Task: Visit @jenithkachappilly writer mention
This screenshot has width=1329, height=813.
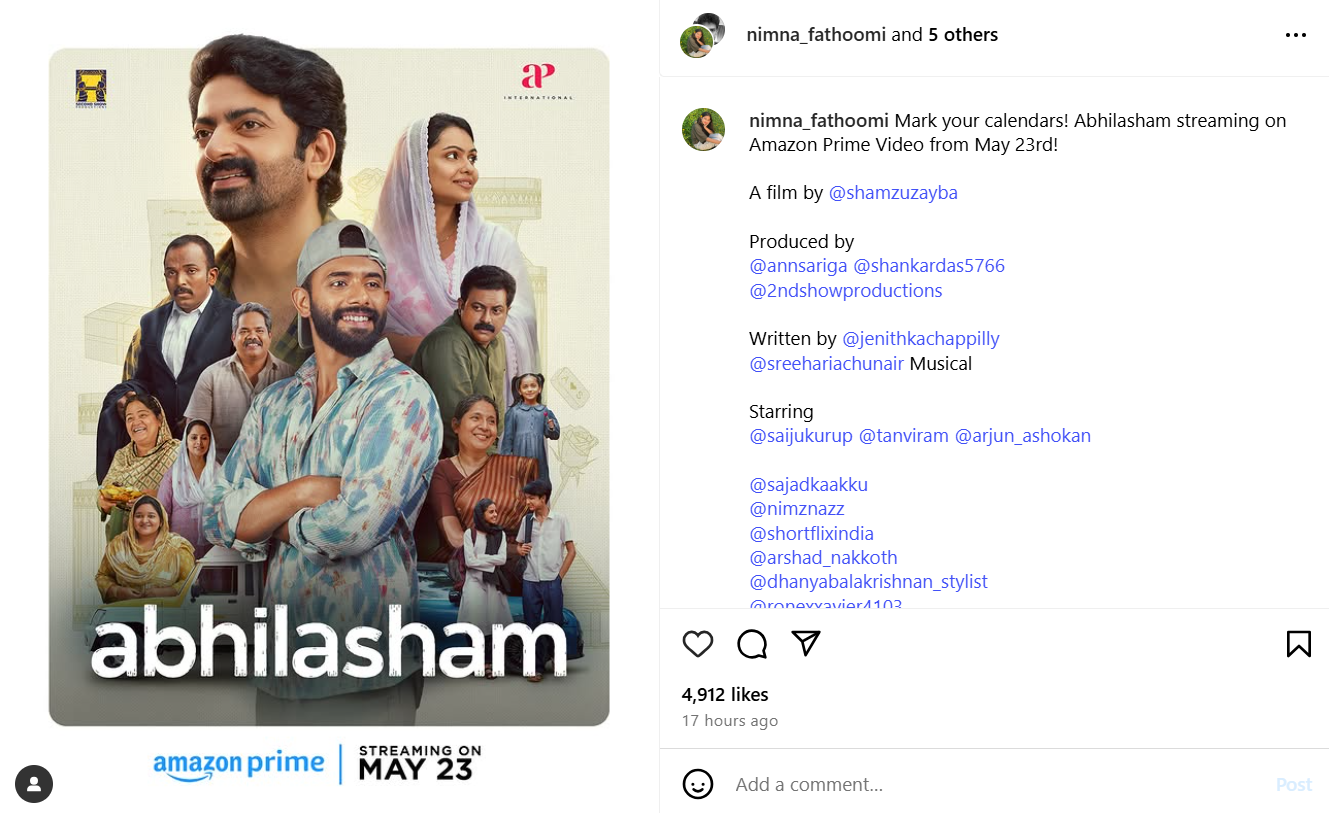Action: [x=921, y=339]
